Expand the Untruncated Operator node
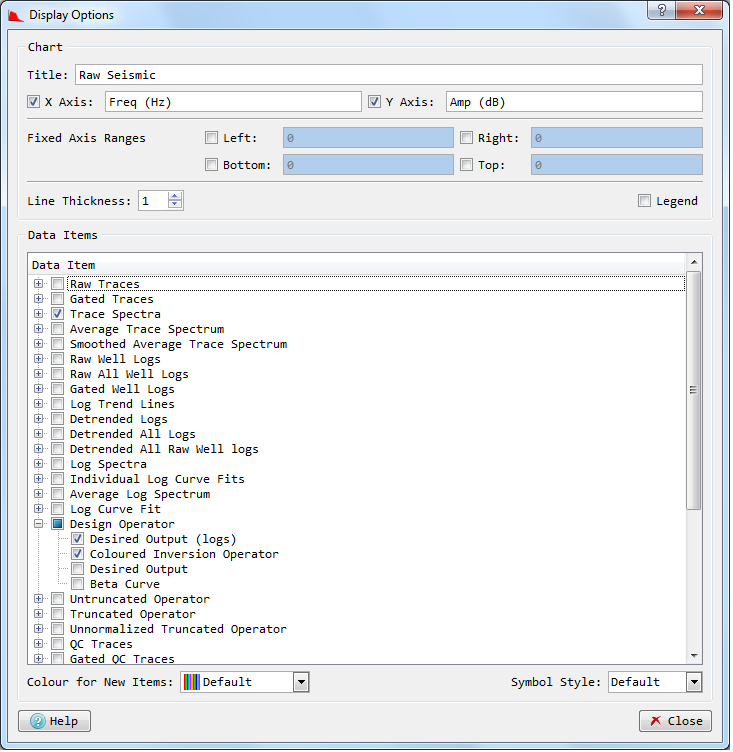The width and height of the screenshot is (733, 752). [39, 600]
